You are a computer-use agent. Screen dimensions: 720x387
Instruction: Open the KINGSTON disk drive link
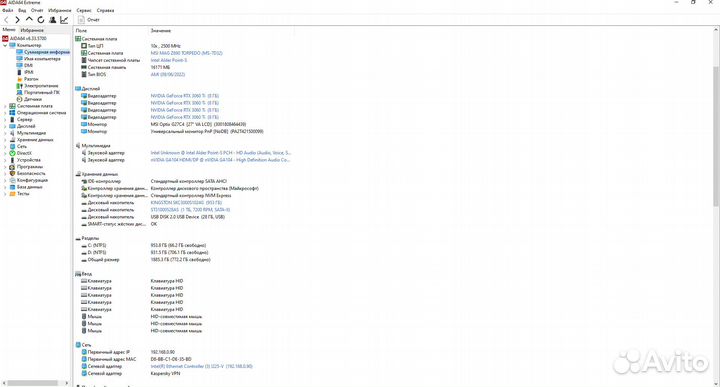click(x=186, y=202)
